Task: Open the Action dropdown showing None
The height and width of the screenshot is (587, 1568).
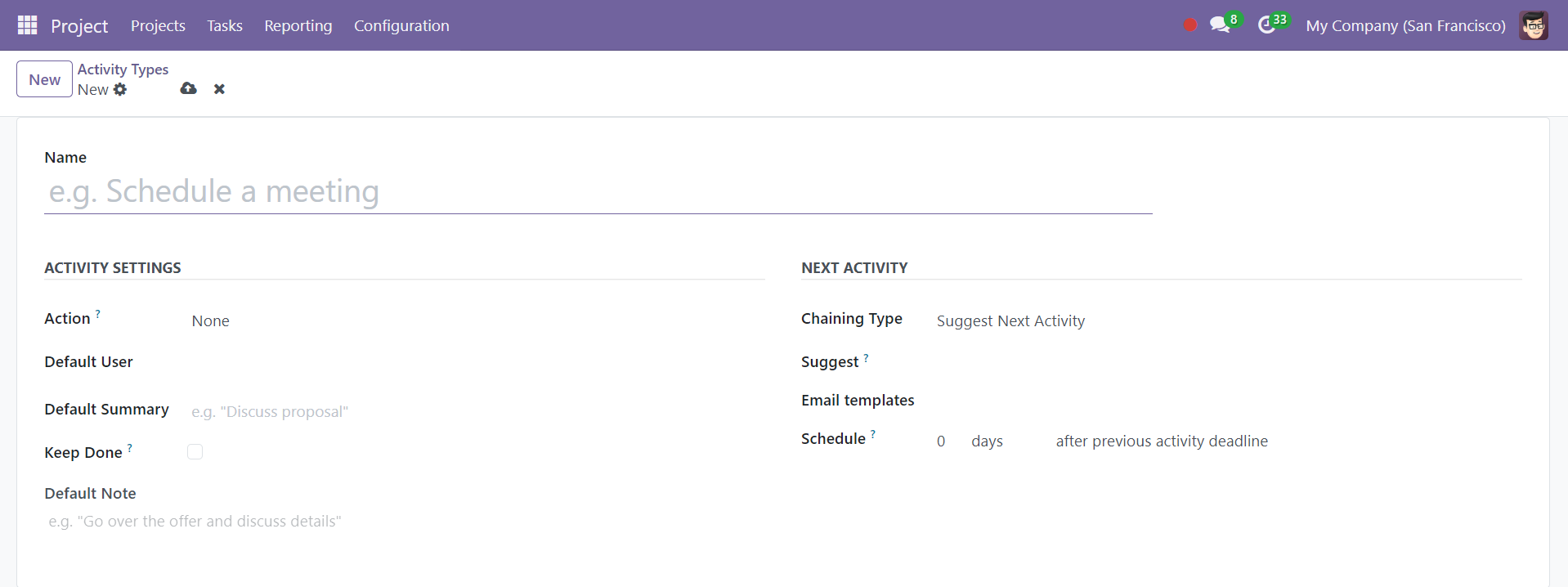Action: 474,320
